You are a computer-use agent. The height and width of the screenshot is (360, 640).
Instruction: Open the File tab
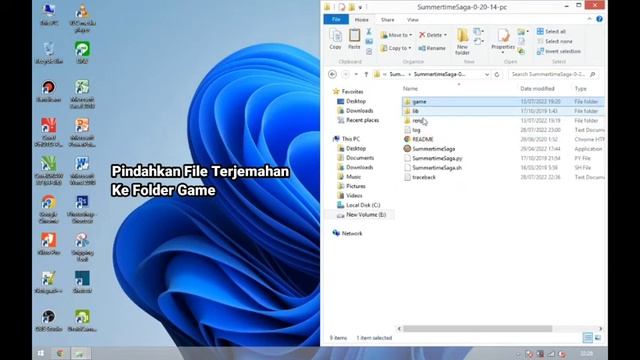[x=336, y=19]
